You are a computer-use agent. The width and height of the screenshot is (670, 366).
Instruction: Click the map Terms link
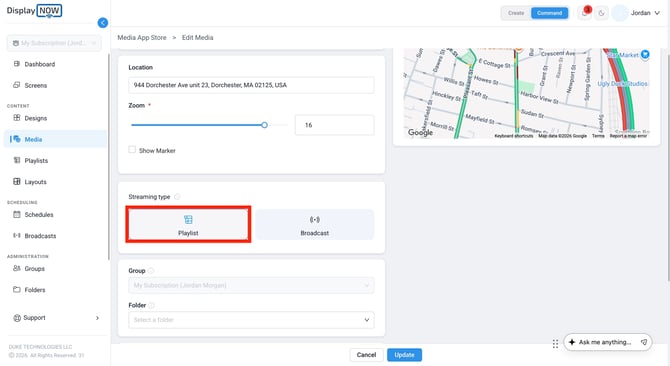pos(598,136)
